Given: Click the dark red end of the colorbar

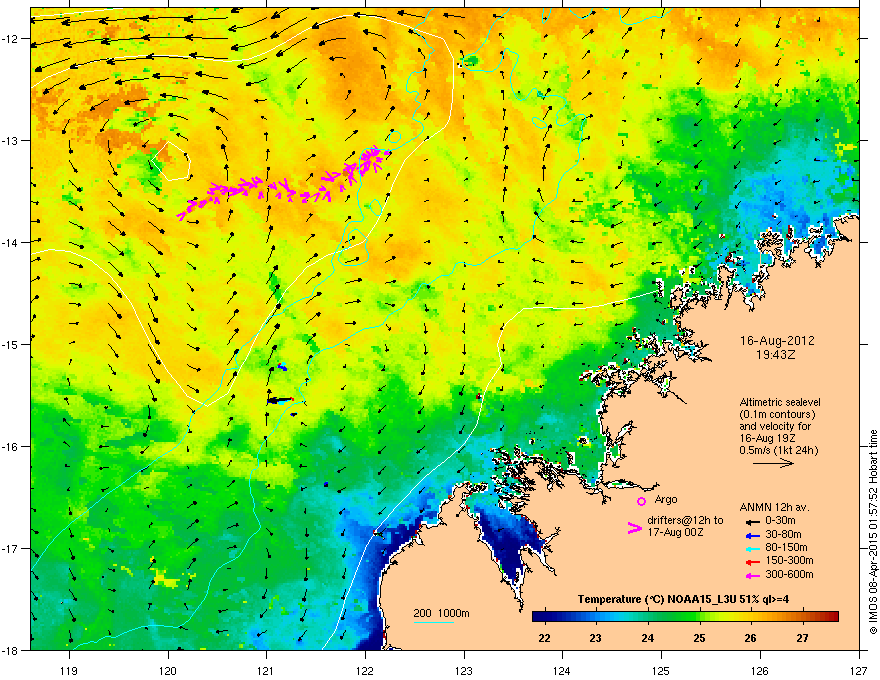Looking at the screenshot, I should 833,617.
